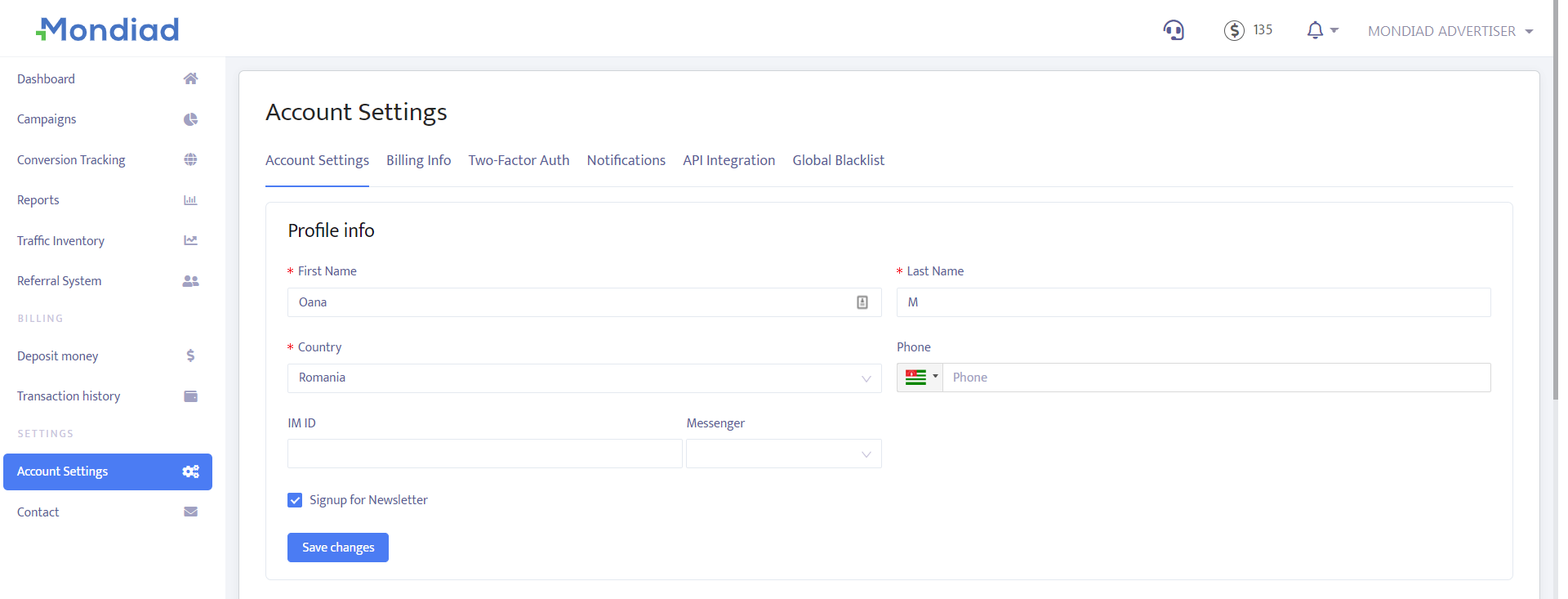Click the Campaigns pie chart icon
The image size is (1568, 599).
coord(190,119)
